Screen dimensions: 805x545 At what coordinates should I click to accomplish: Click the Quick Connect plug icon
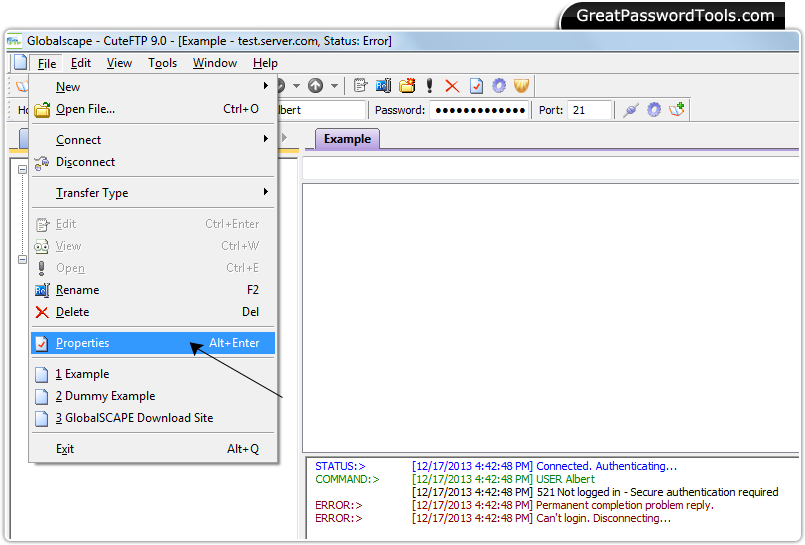pos(631,110)
